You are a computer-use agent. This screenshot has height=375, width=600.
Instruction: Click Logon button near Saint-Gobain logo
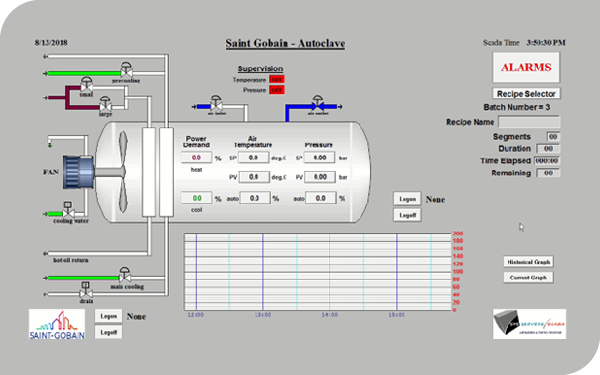pyautogui.click(x=108, y=316)
